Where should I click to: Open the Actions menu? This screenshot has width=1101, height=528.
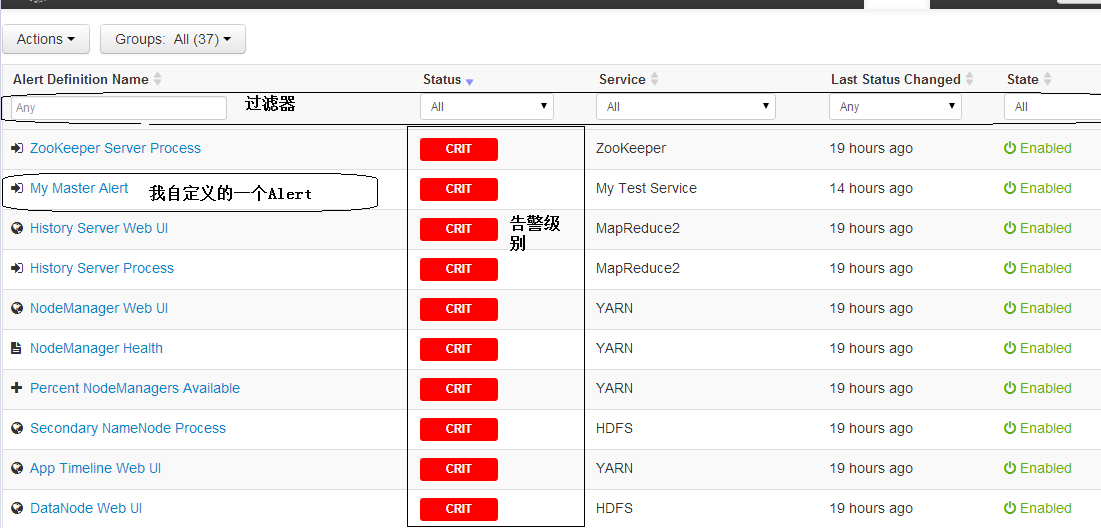pyautogui.click(x=46, y=39)
